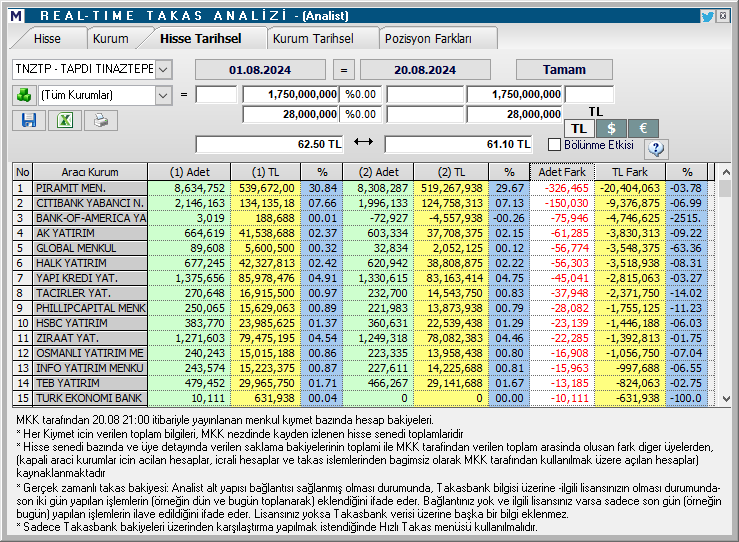Click the No column header

pos(23,172)
